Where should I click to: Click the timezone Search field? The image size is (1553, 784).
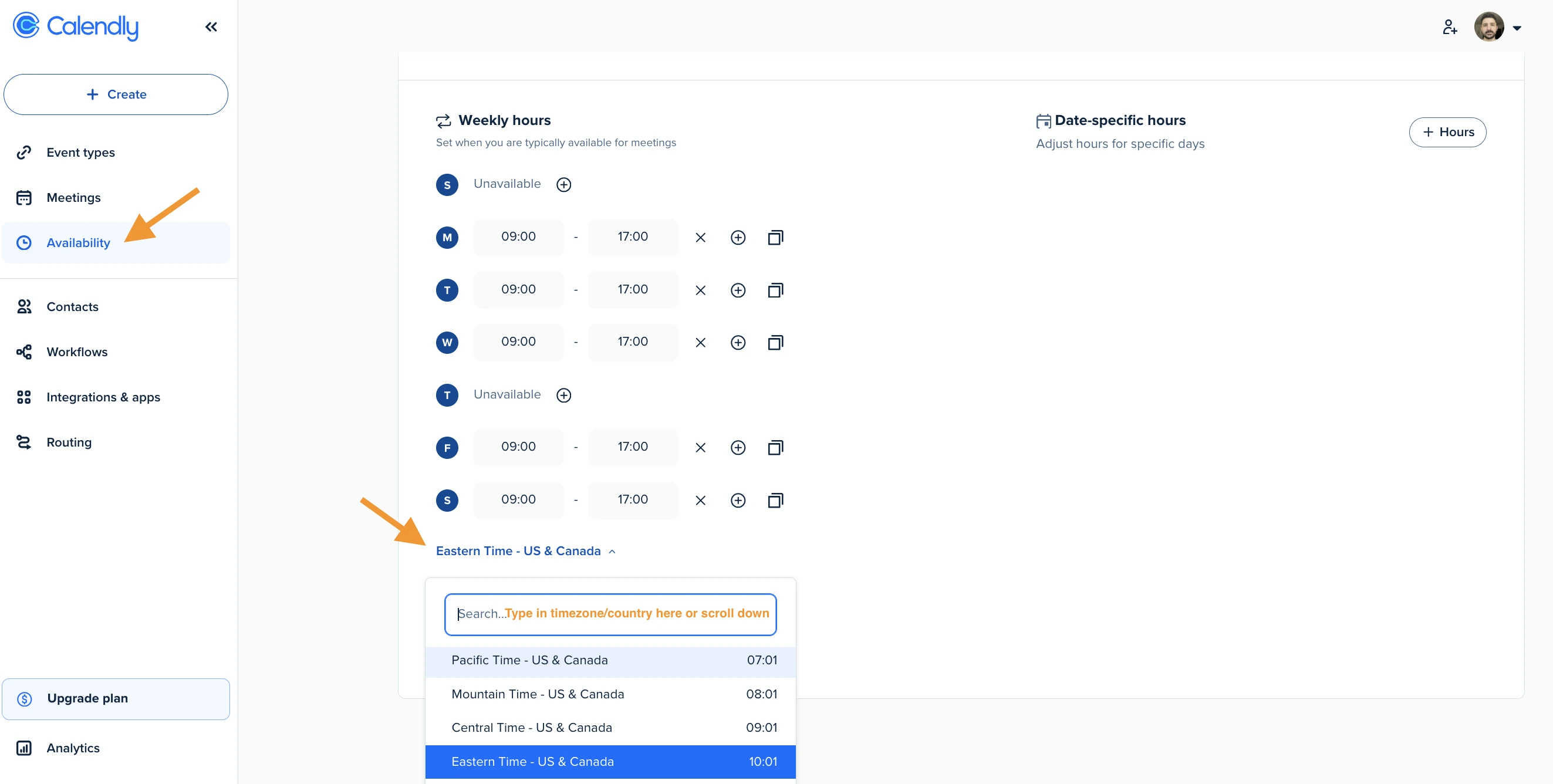(610, 614)
